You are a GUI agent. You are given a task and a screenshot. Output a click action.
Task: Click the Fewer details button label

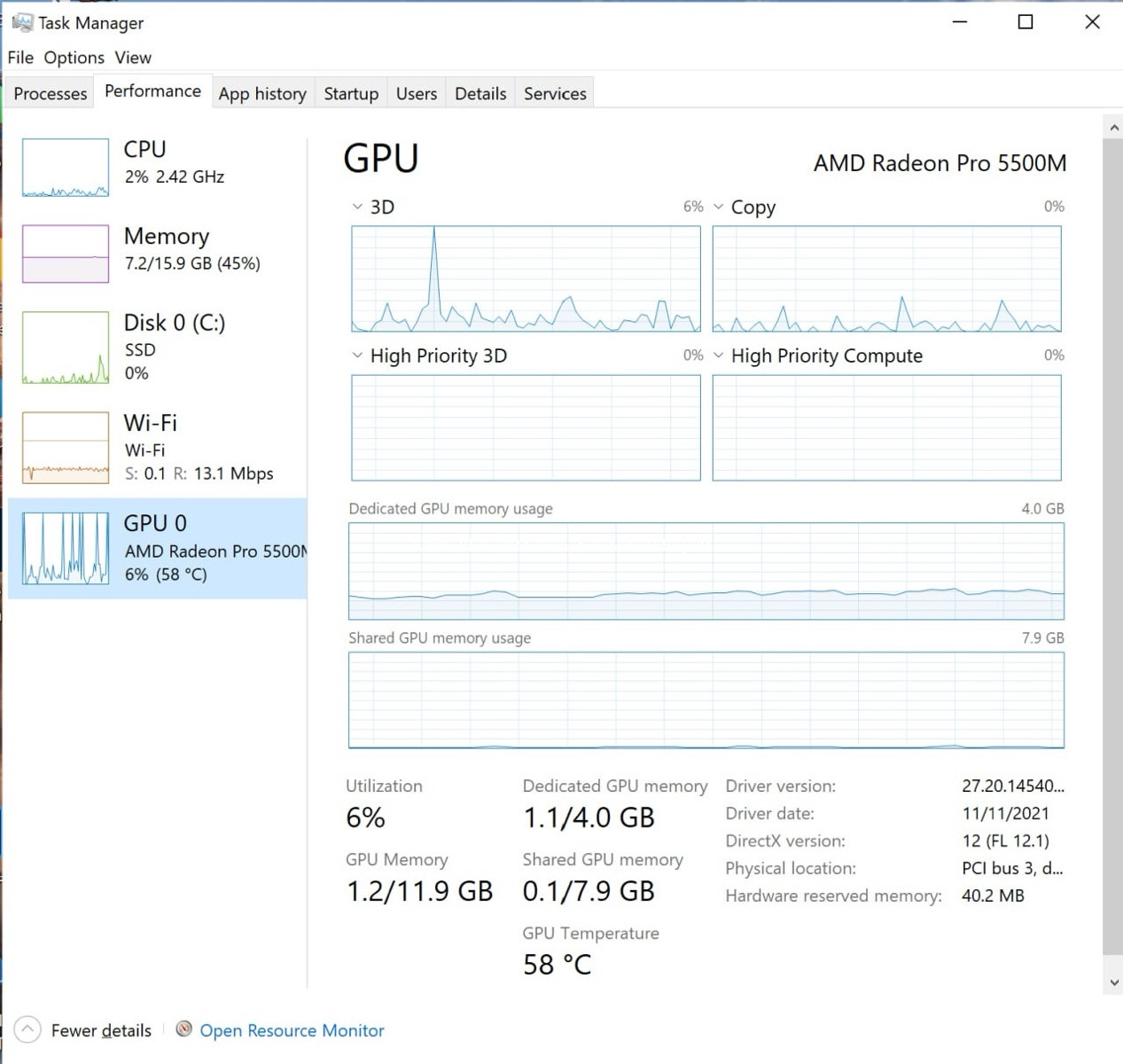pos(101,1030)
